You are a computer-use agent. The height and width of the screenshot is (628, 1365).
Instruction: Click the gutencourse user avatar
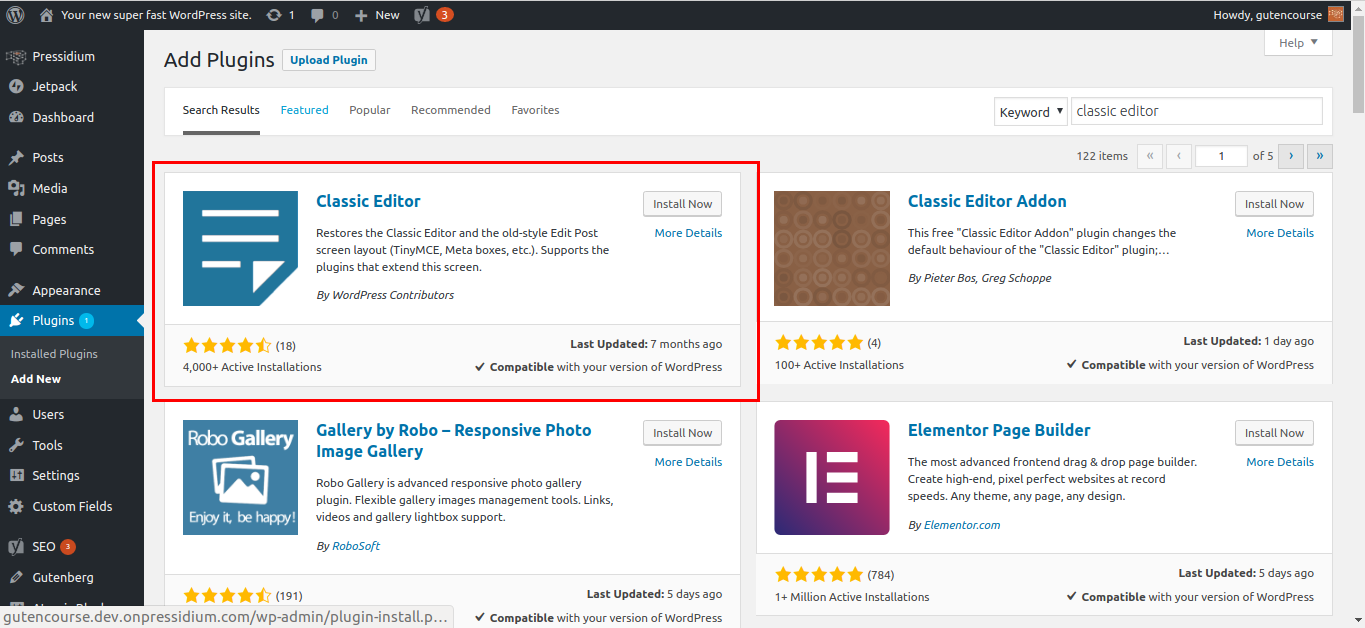[1336, 15]
